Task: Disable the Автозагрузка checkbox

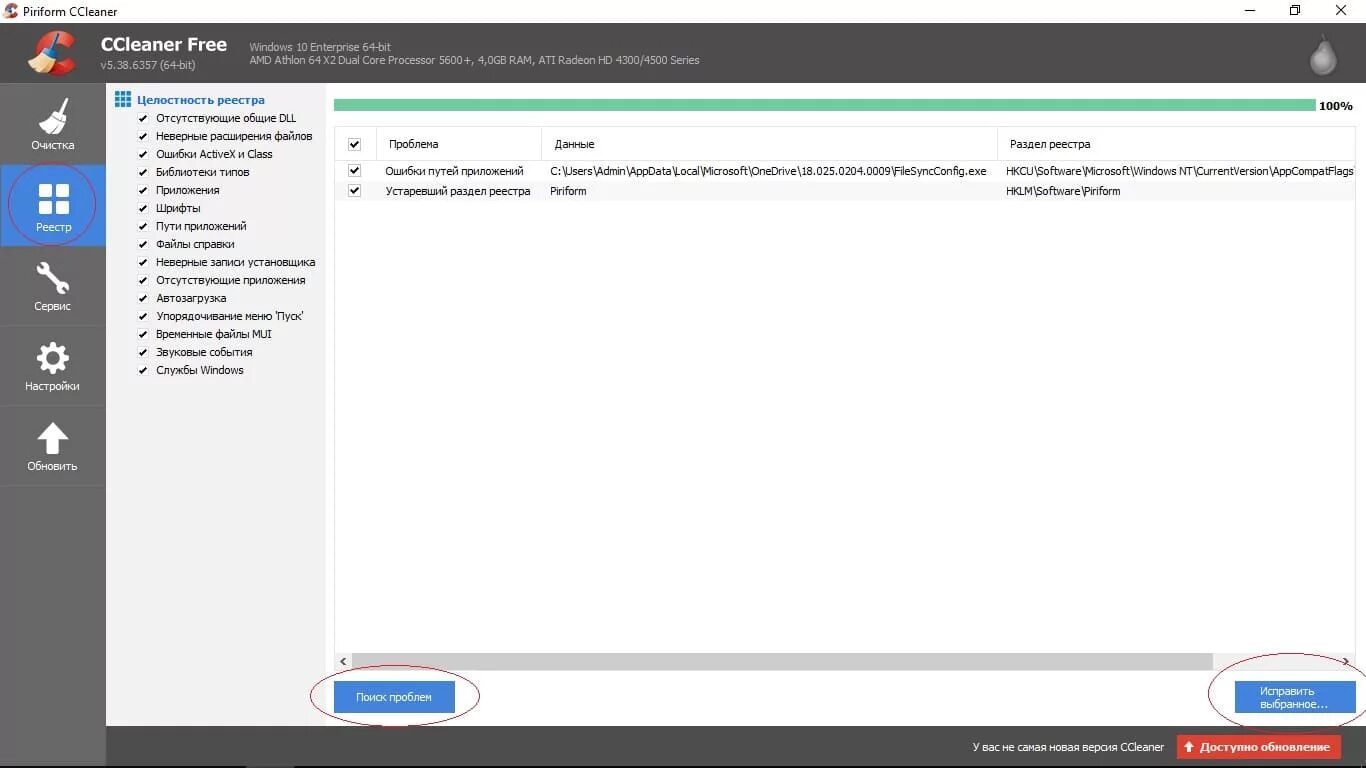Action: pos(142,298)
